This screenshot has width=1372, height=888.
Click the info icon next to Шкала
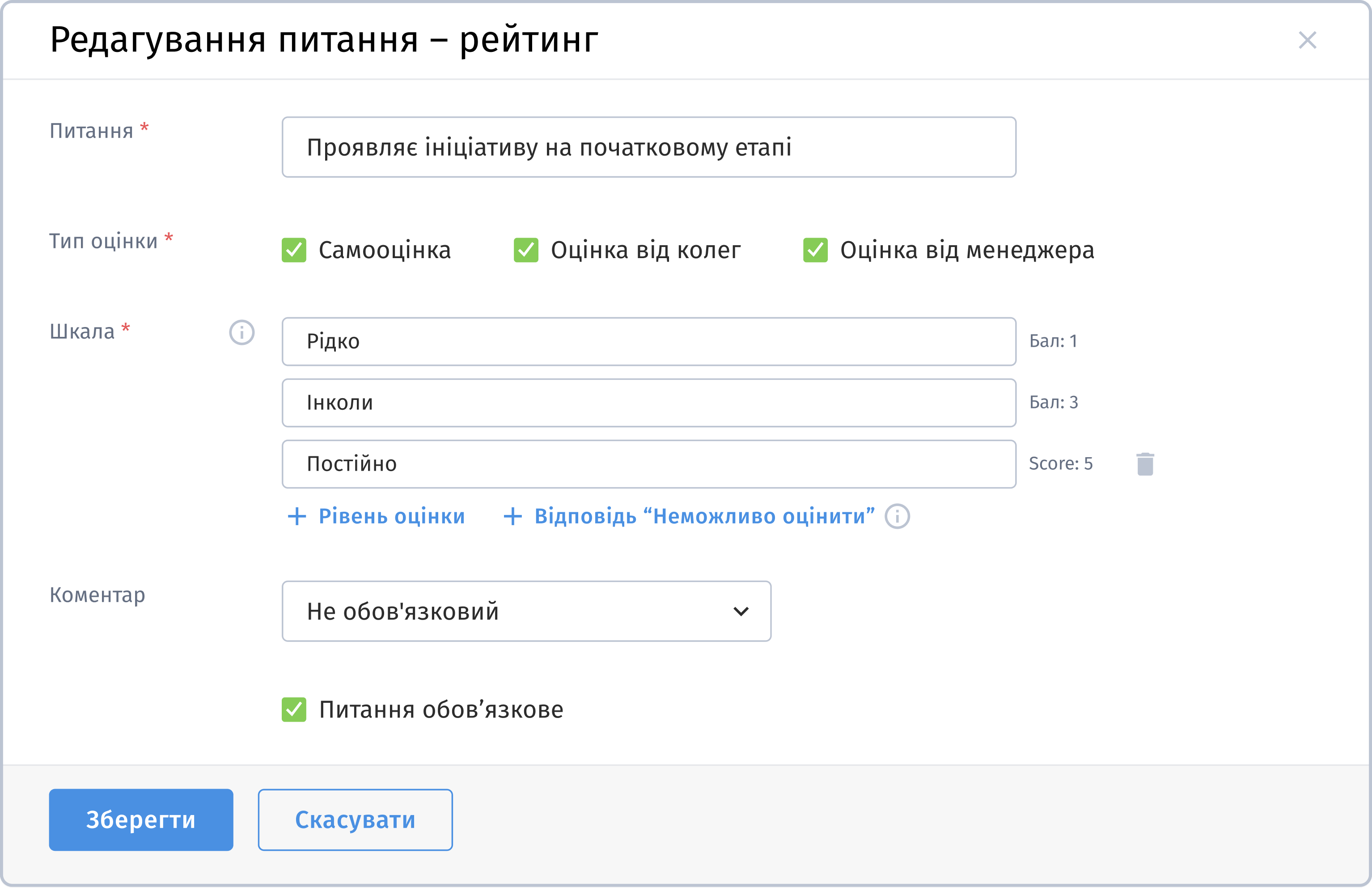[241, 333]
